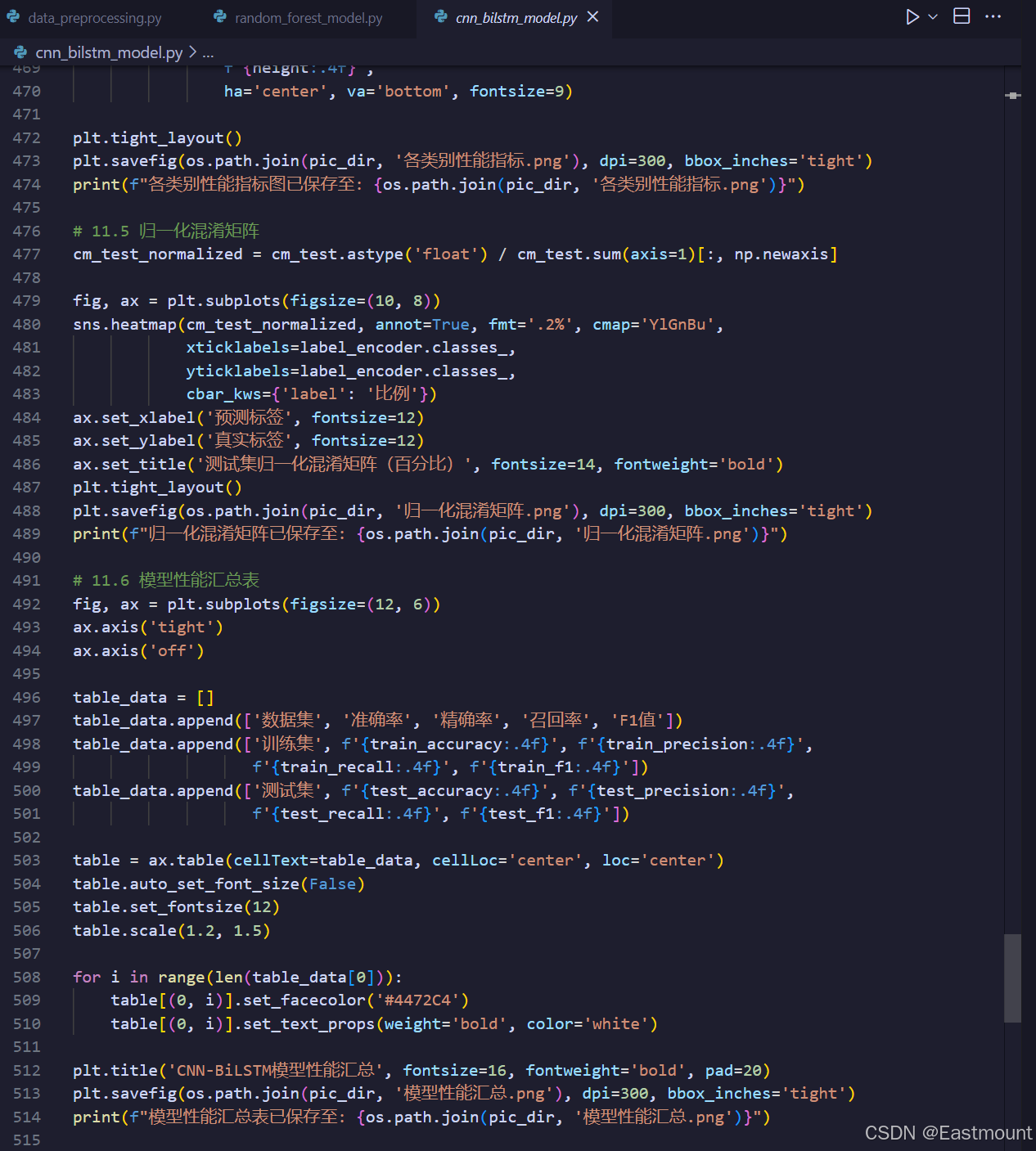
Task: Click the breadcrumb Python file icon
Action: point(20,52)
